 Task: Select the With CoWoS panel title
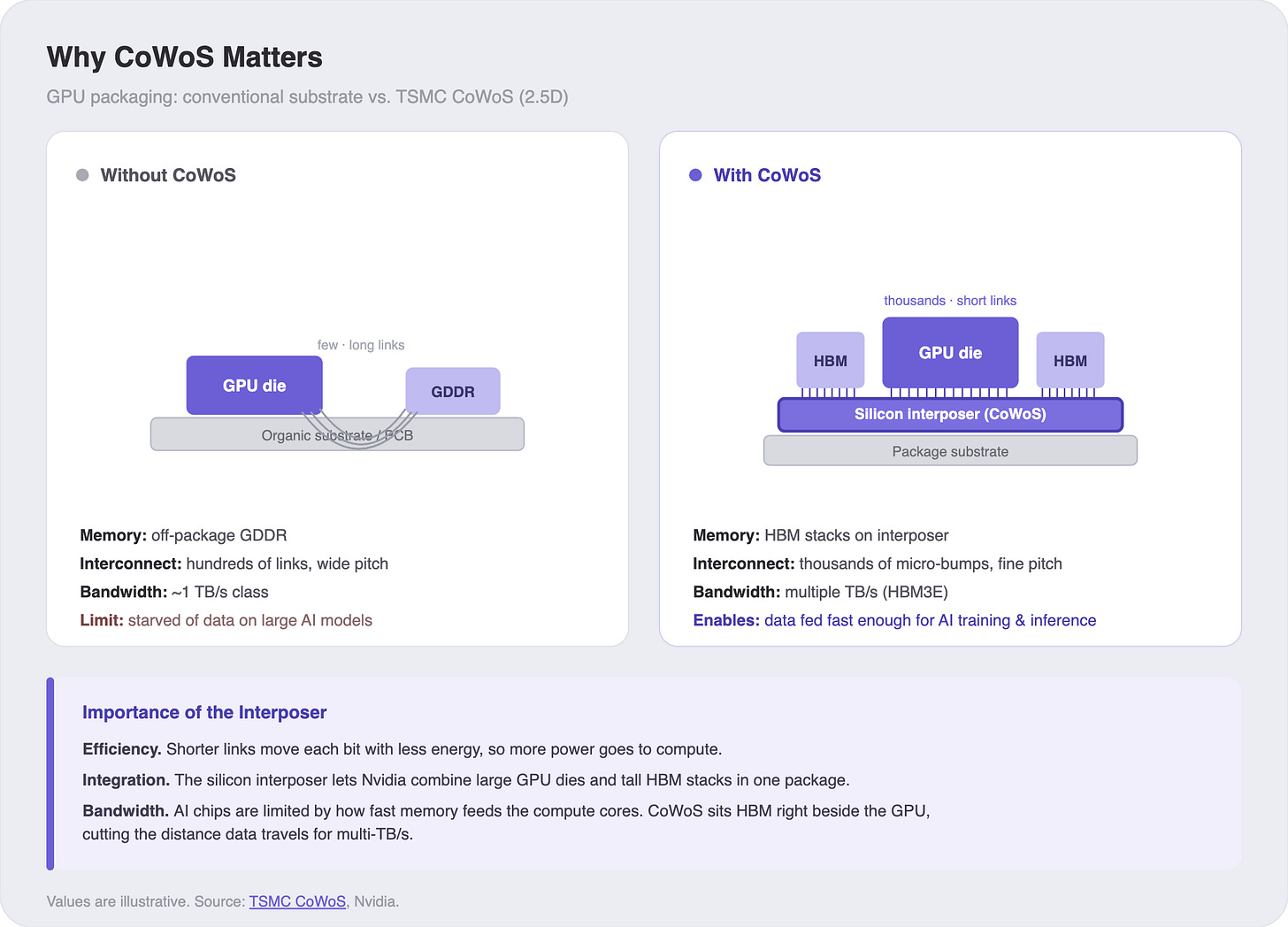coord(767,175)
